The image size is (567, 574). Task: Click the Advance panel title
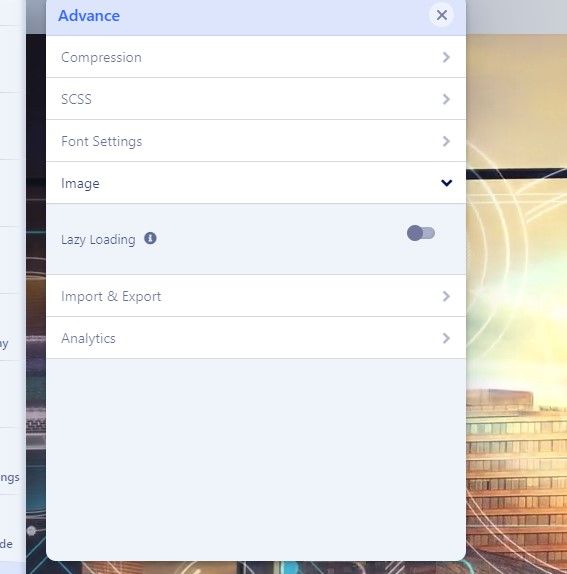[x=89, y=16]
